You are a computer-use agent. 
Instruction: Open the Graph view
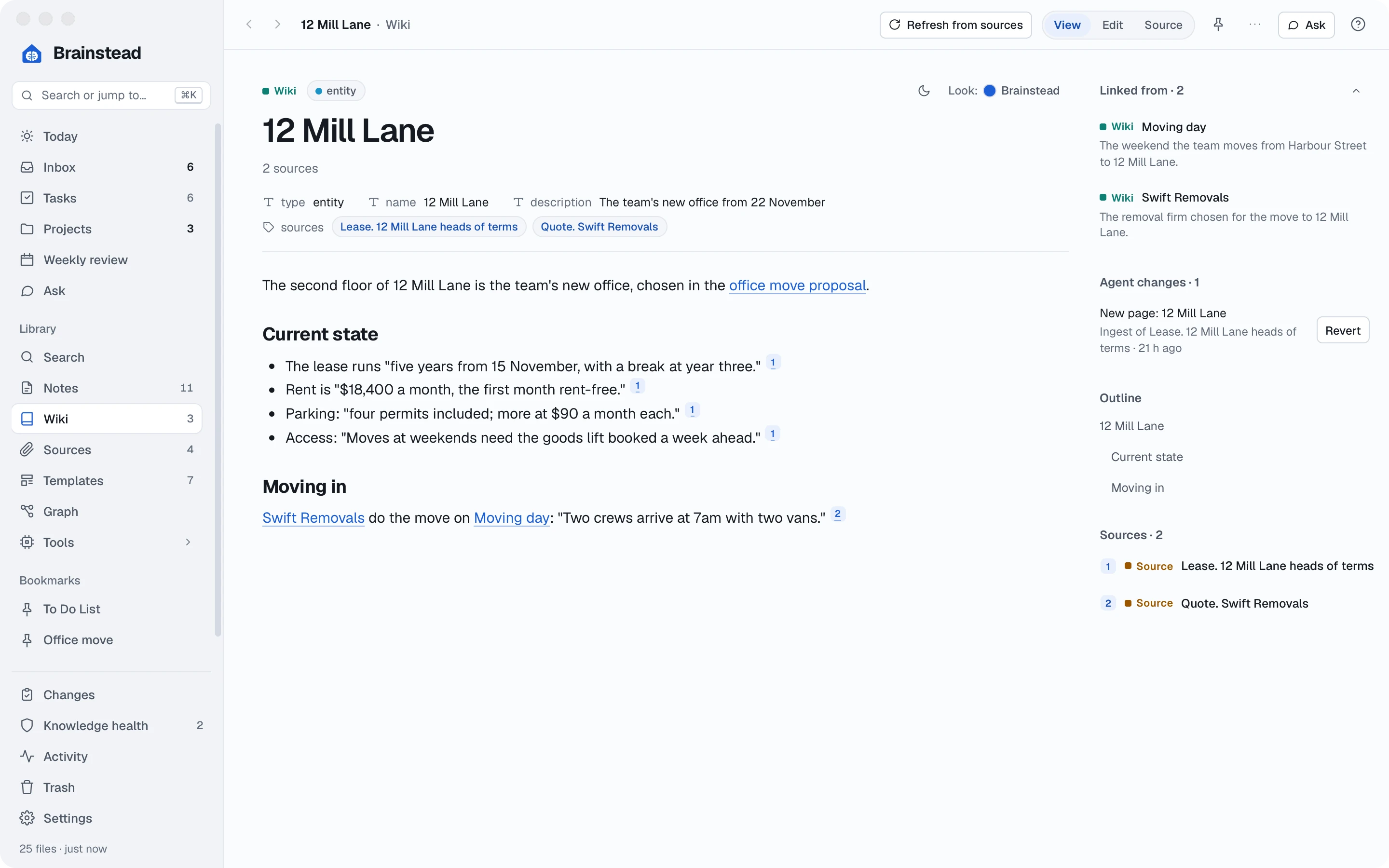106,512
